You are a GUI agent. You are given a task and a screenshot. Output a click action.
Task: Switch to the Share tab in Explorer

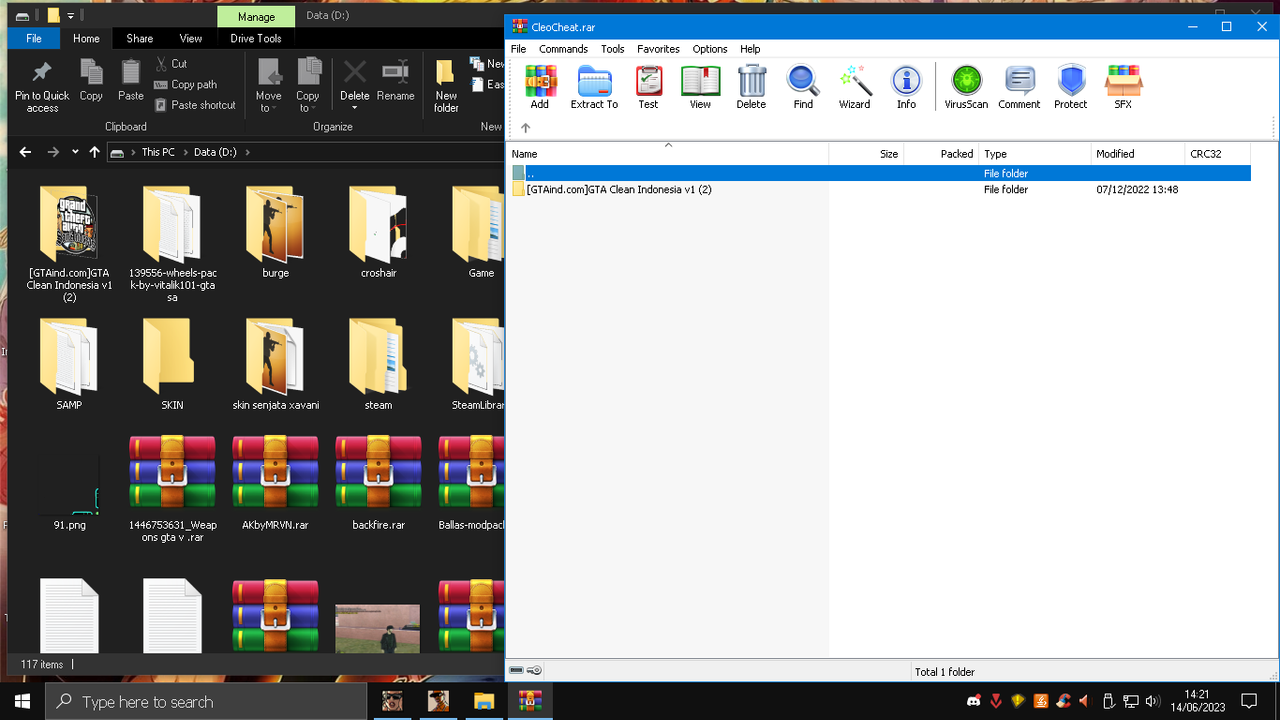click(x=140, y=38)
